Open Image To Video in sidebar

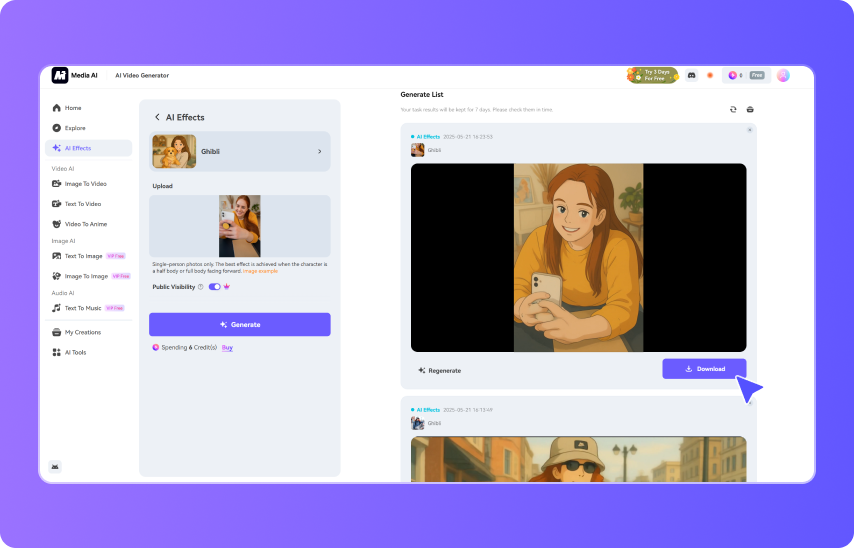click(x=85, y=184)
